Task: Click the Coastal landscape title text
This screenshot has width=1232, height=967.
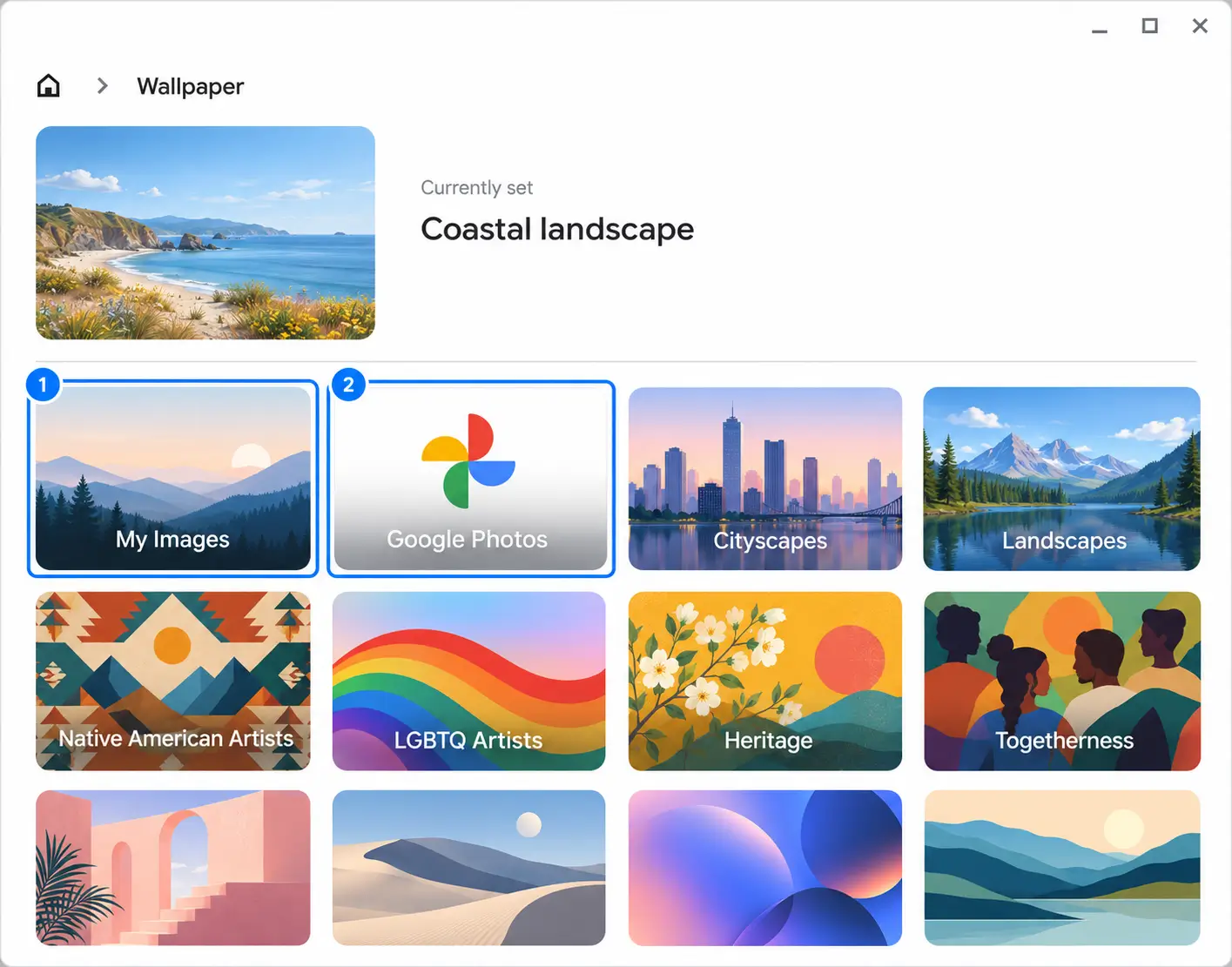Action: (x=557, y=229)
